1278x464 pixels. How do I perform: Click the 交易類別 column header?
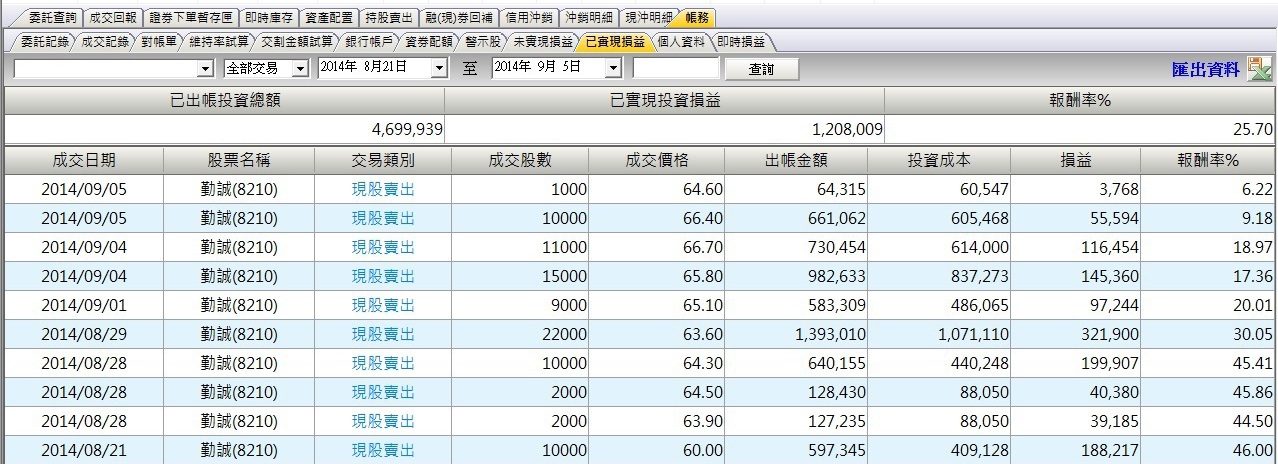pos(383,160)
